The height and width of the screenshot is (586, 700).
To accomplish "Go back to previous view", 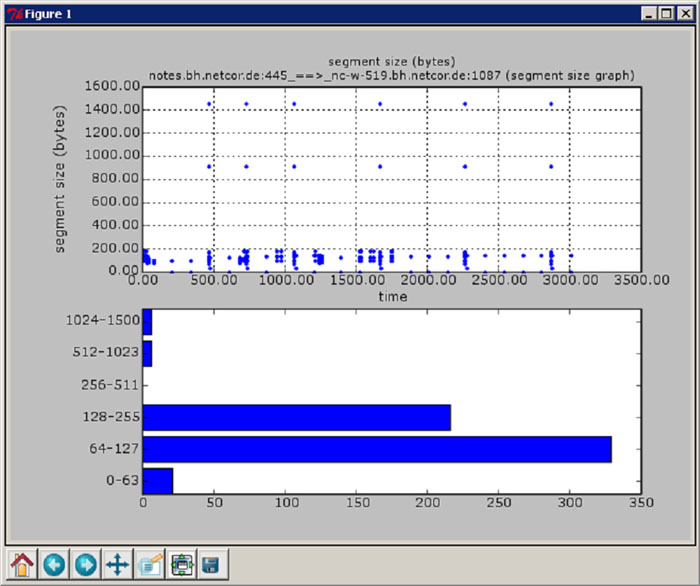I will (53, 565).
